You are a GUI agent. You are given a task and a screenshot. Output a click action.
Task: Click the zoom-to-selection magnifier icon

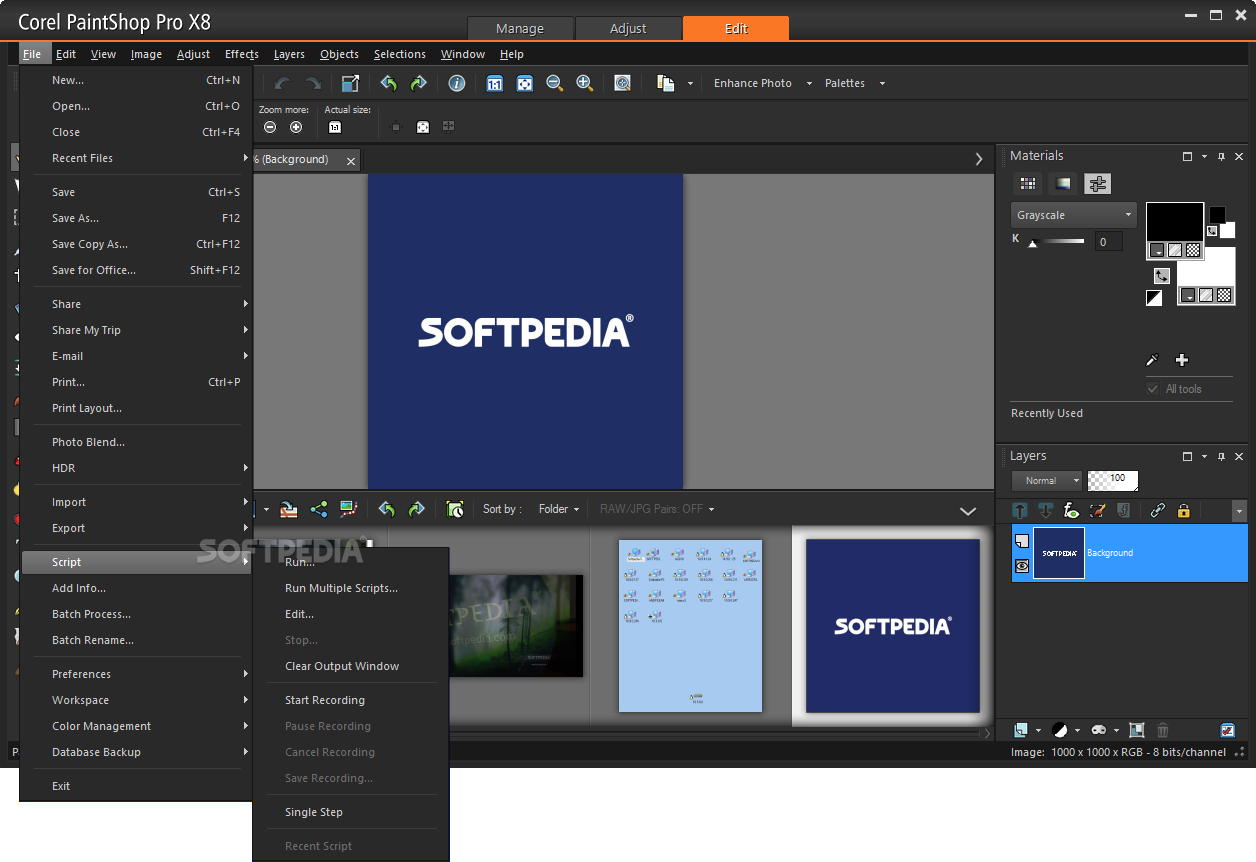click(x=622, y=83)
